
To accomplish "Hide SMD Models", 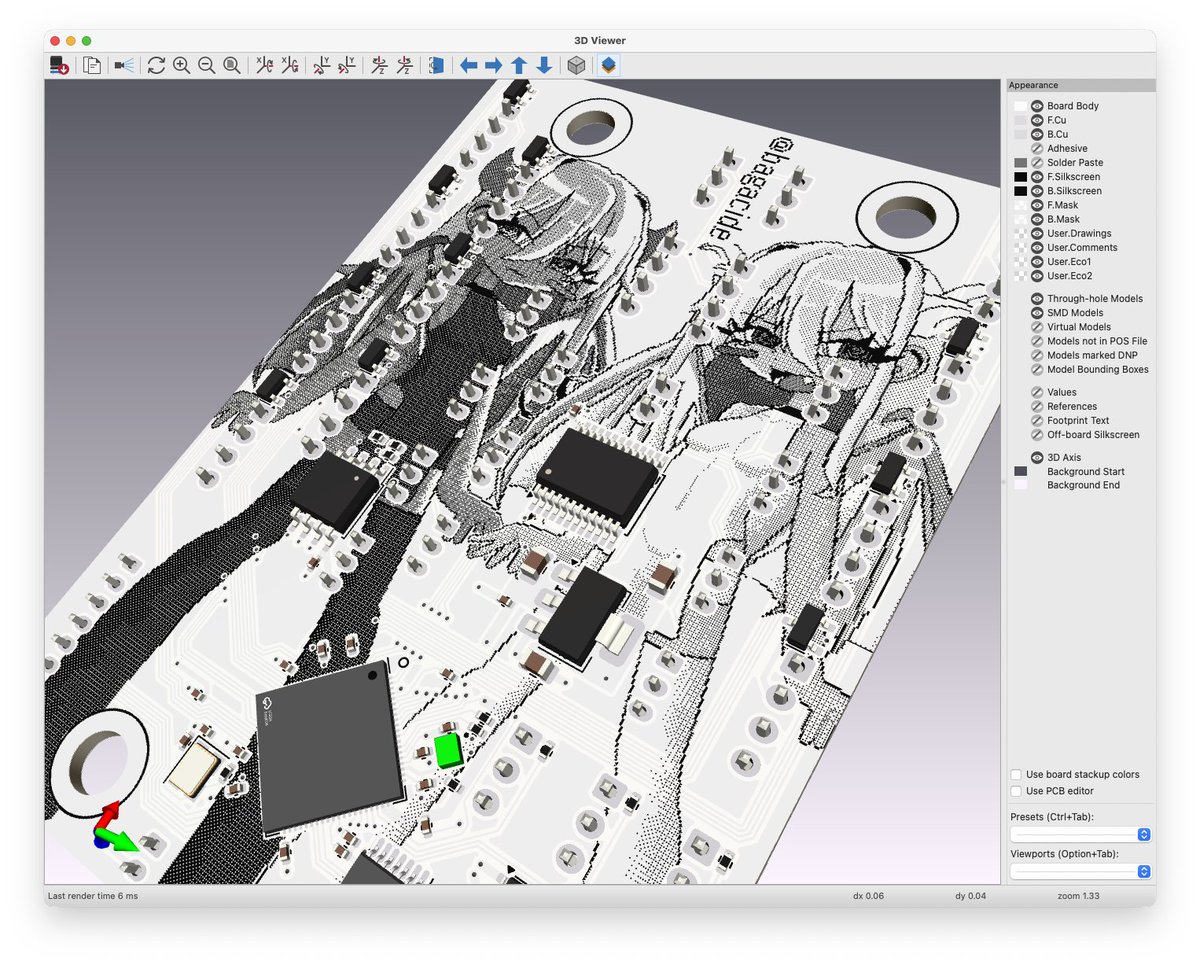I will coord(1037,313).
